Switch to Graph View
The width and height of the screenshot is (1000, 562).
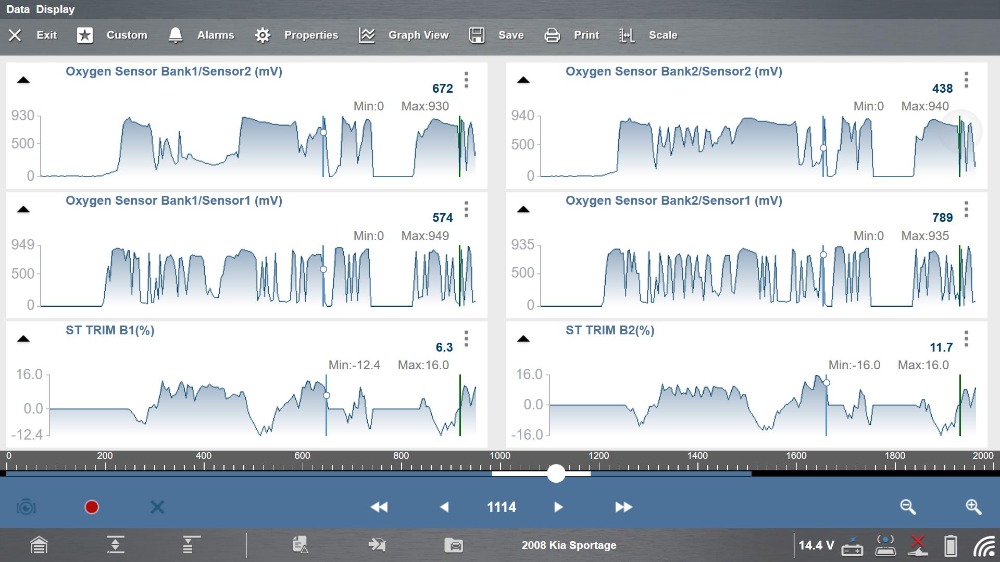click(404, 35)
